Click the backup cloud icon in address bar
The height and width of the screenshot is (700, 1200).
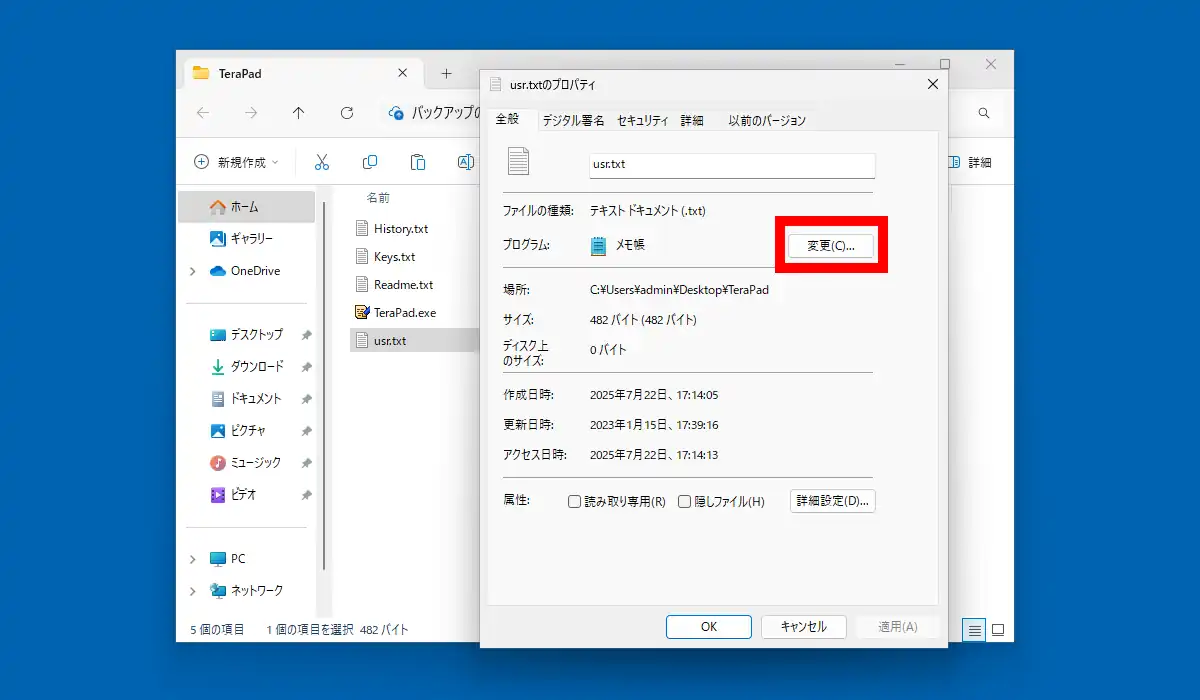pyautogui.click(x=396, y=113)
